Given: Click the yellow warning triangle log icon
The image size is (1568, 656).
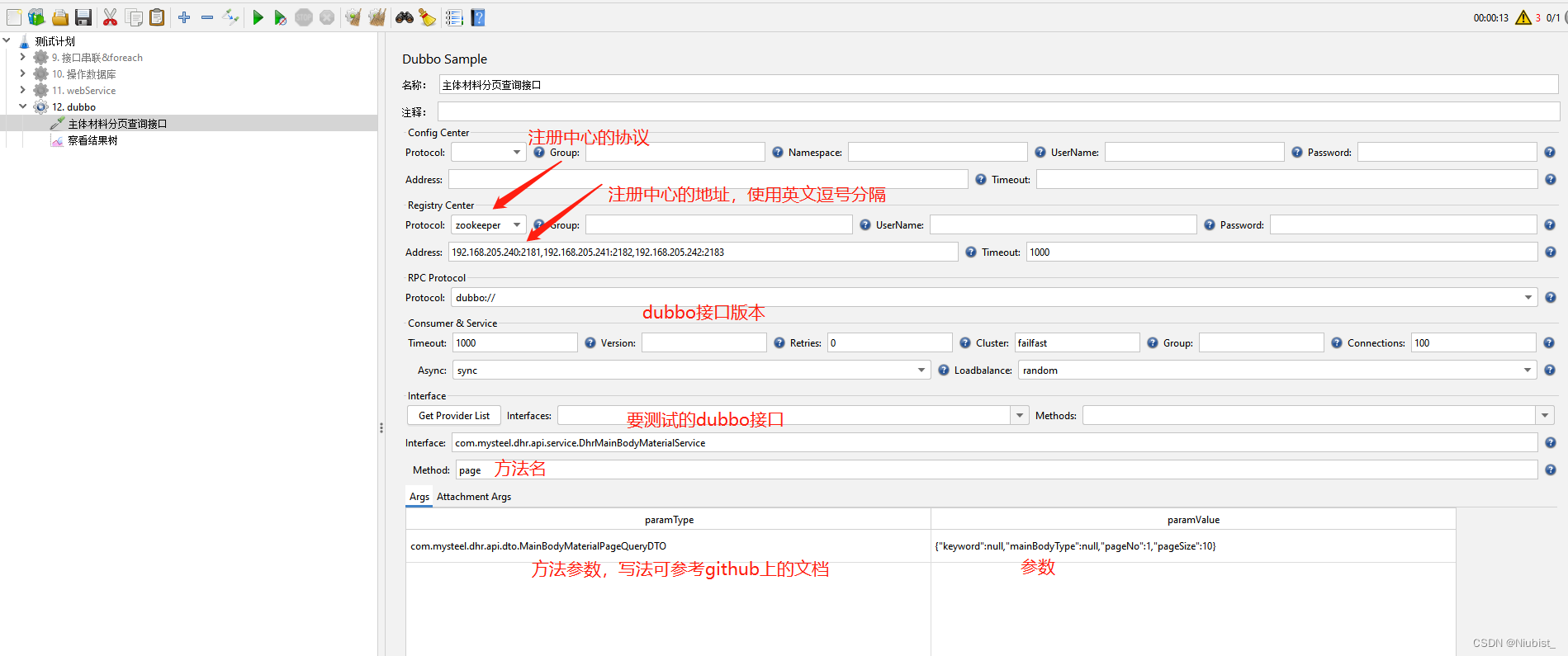Looking at the screenshot, I should point(1523,17).
